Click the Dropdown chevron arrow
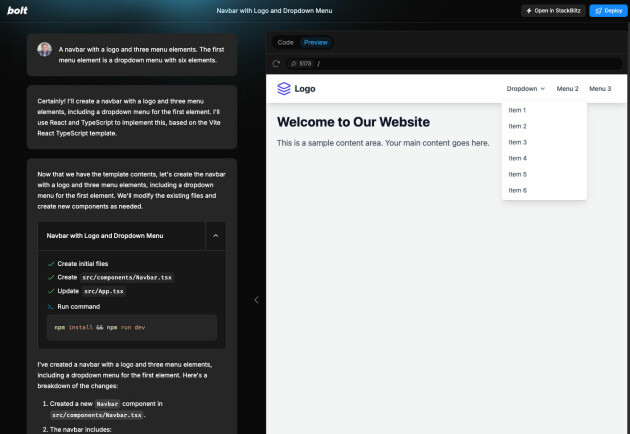The image size is (630, 434). 542,89
